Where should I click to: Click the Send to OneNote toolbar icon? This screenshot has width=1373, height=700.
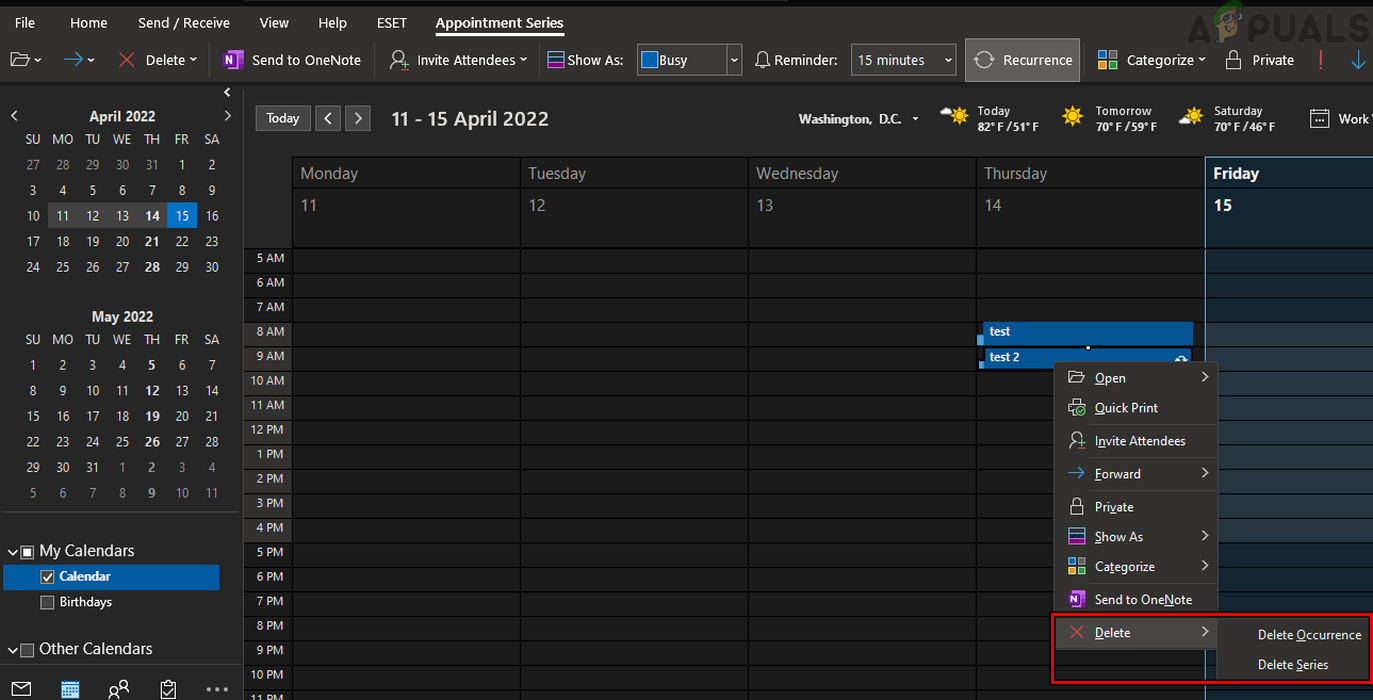[233, 60]
